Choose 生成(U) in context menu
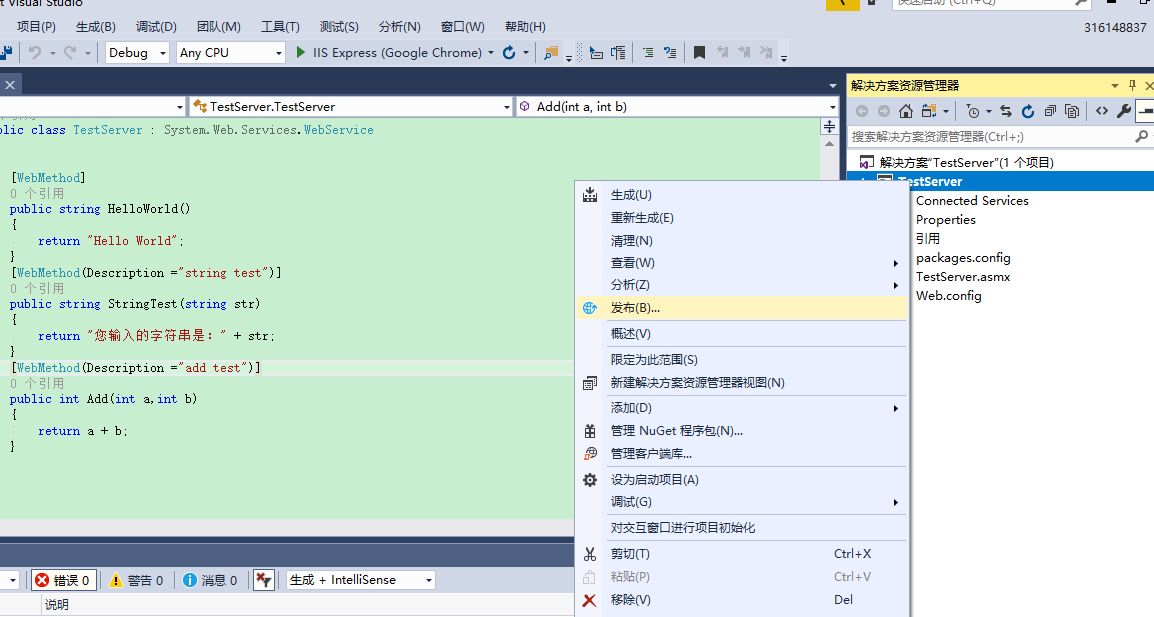 [x=741, y=195]
